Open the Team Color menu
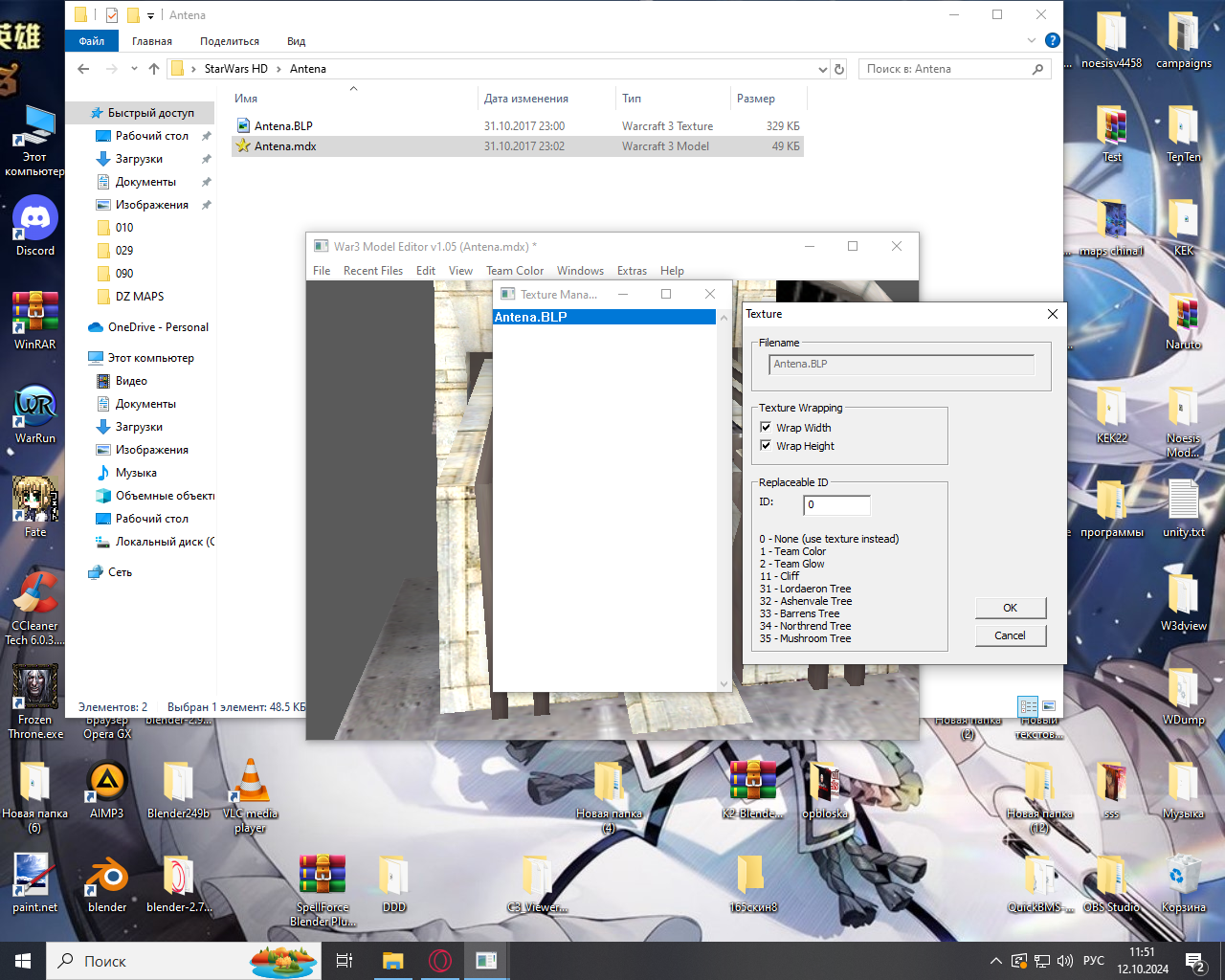 coord(515,271)
